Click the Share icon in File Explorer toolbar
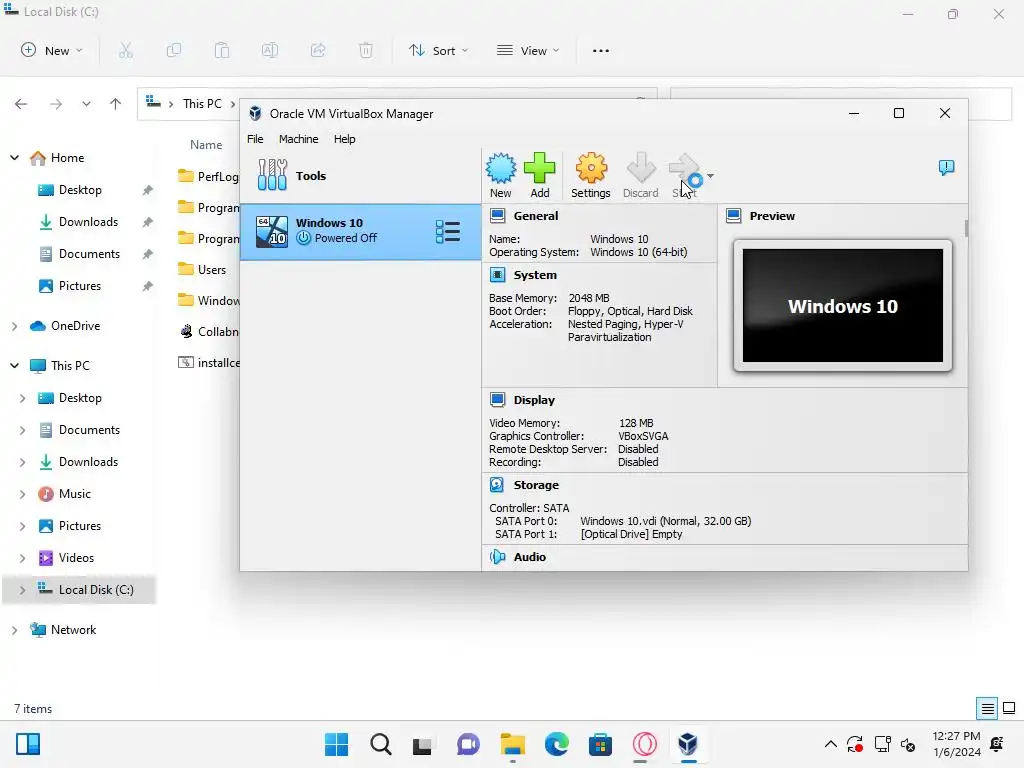This screenshot has height=768, width=1024. coord(318,50)
